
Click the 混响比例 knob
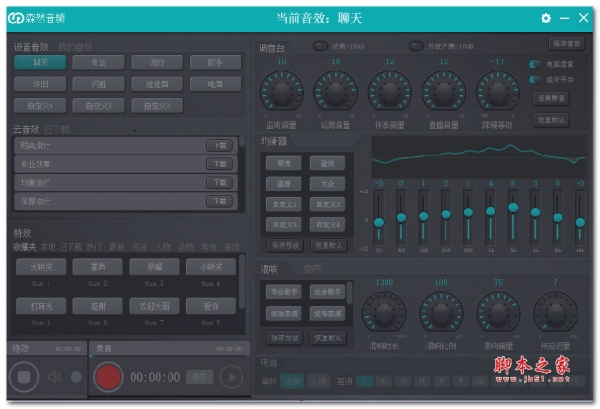pos(441,313)
